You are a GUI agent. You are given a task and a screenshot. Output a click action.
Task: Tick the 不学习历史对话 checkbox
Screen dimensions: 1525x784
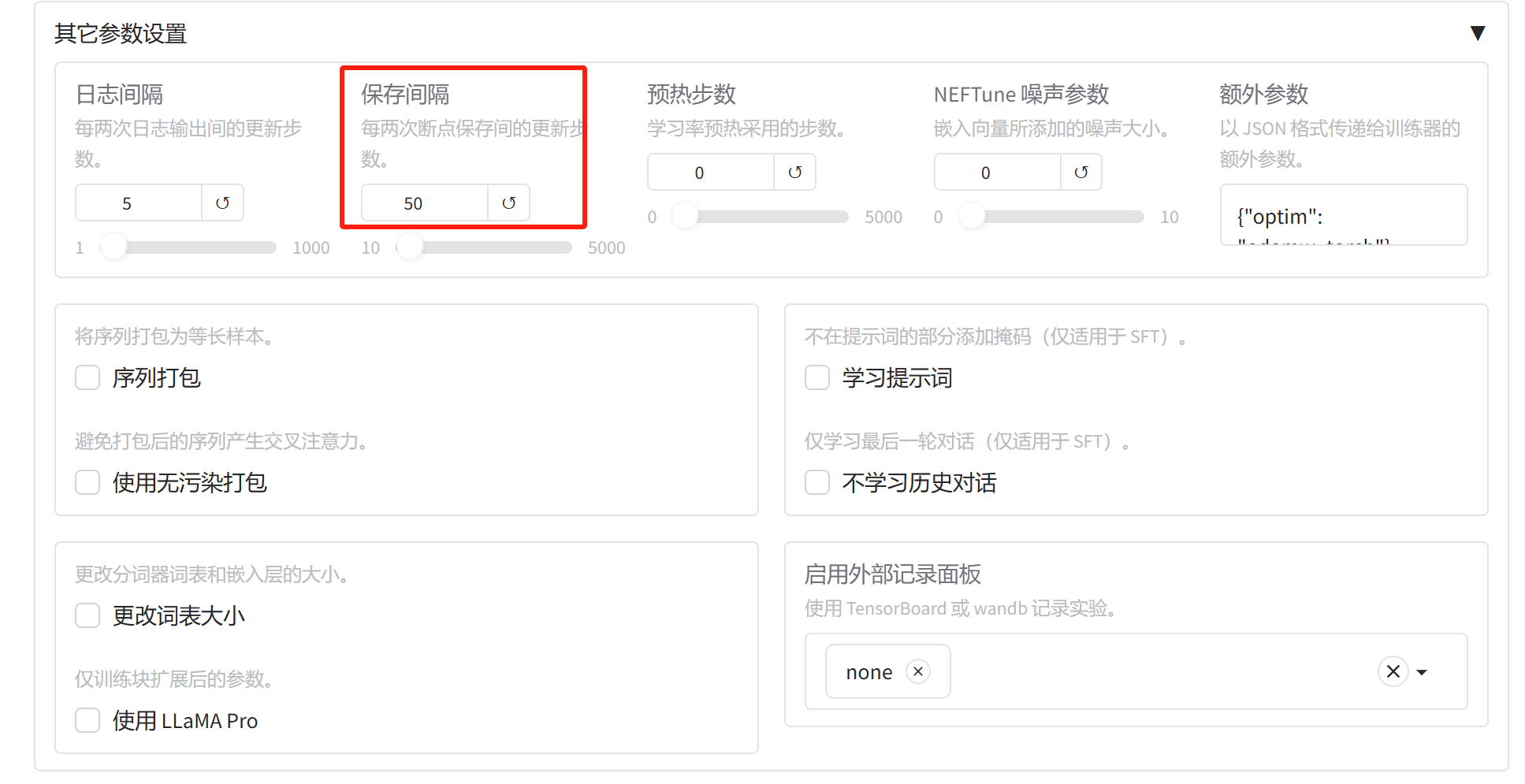(x=817, y=482)
